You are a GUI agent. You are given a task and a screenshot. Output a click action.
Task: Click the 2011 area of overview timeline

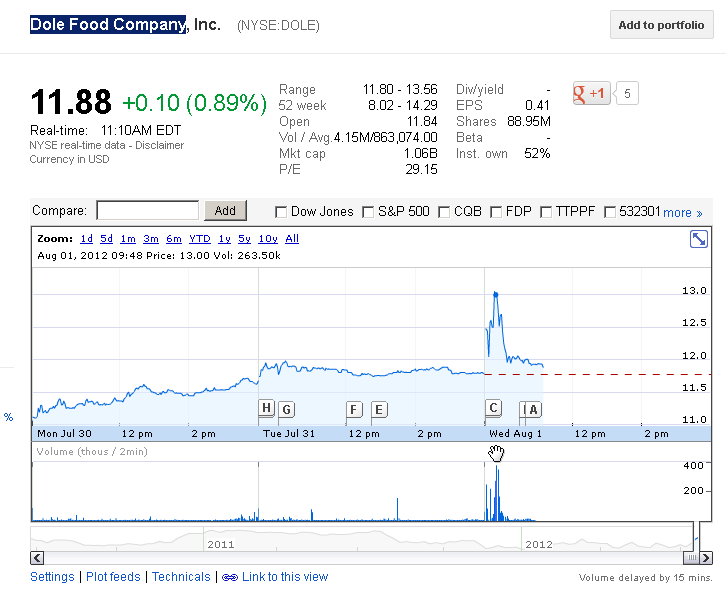click(220, 544)
